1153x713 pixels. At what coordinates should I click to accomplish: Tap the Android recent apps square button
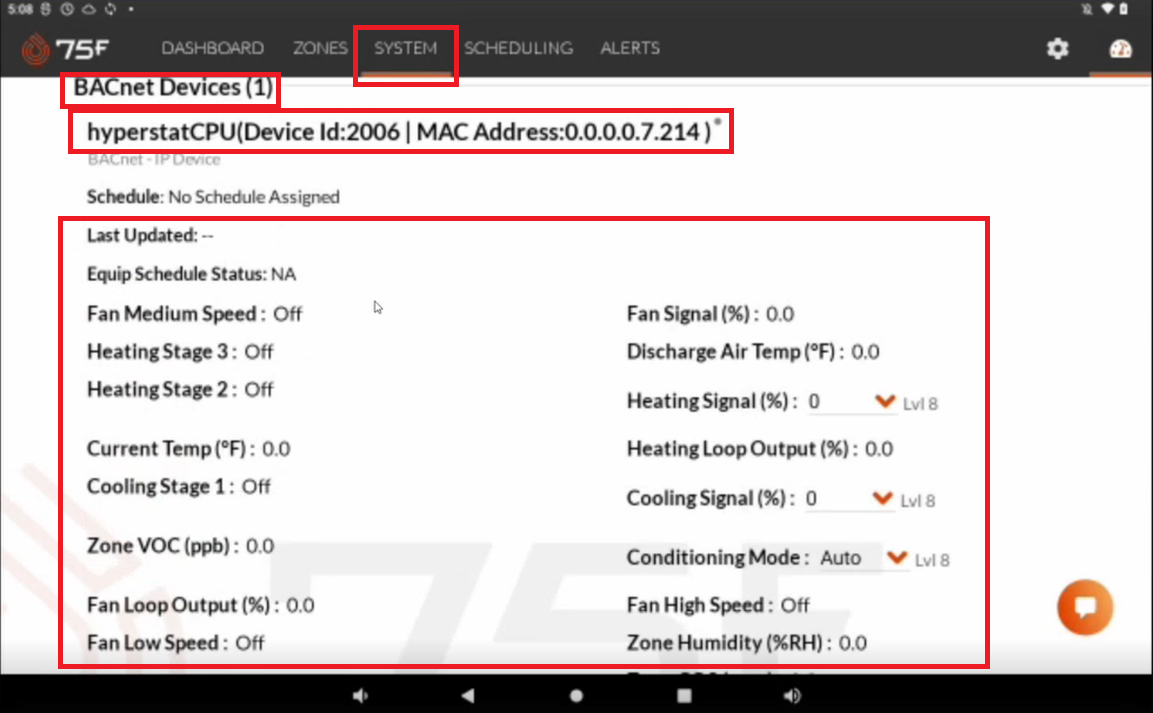pos(685,695)
